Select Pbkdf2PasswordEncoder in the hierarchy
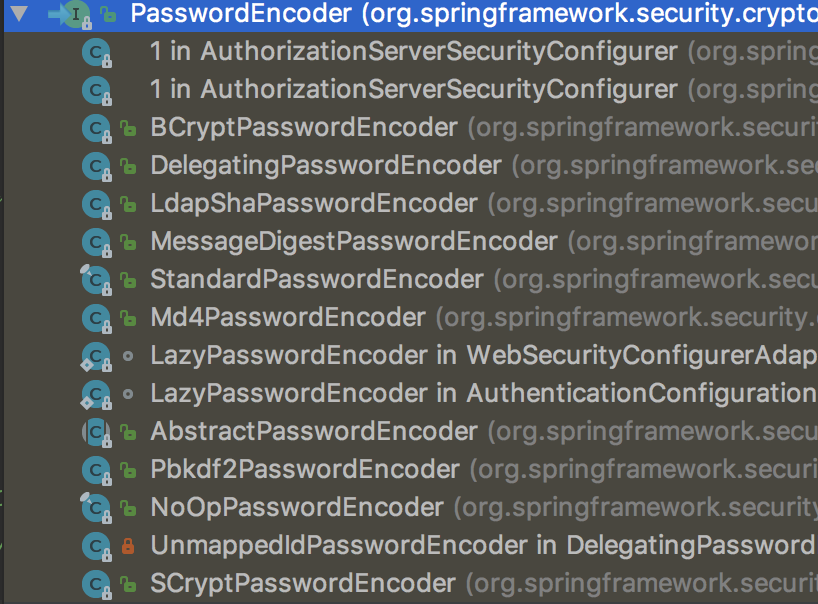This screenshot has height=604, width=818. pyautogui.click(x=305, y=470)
